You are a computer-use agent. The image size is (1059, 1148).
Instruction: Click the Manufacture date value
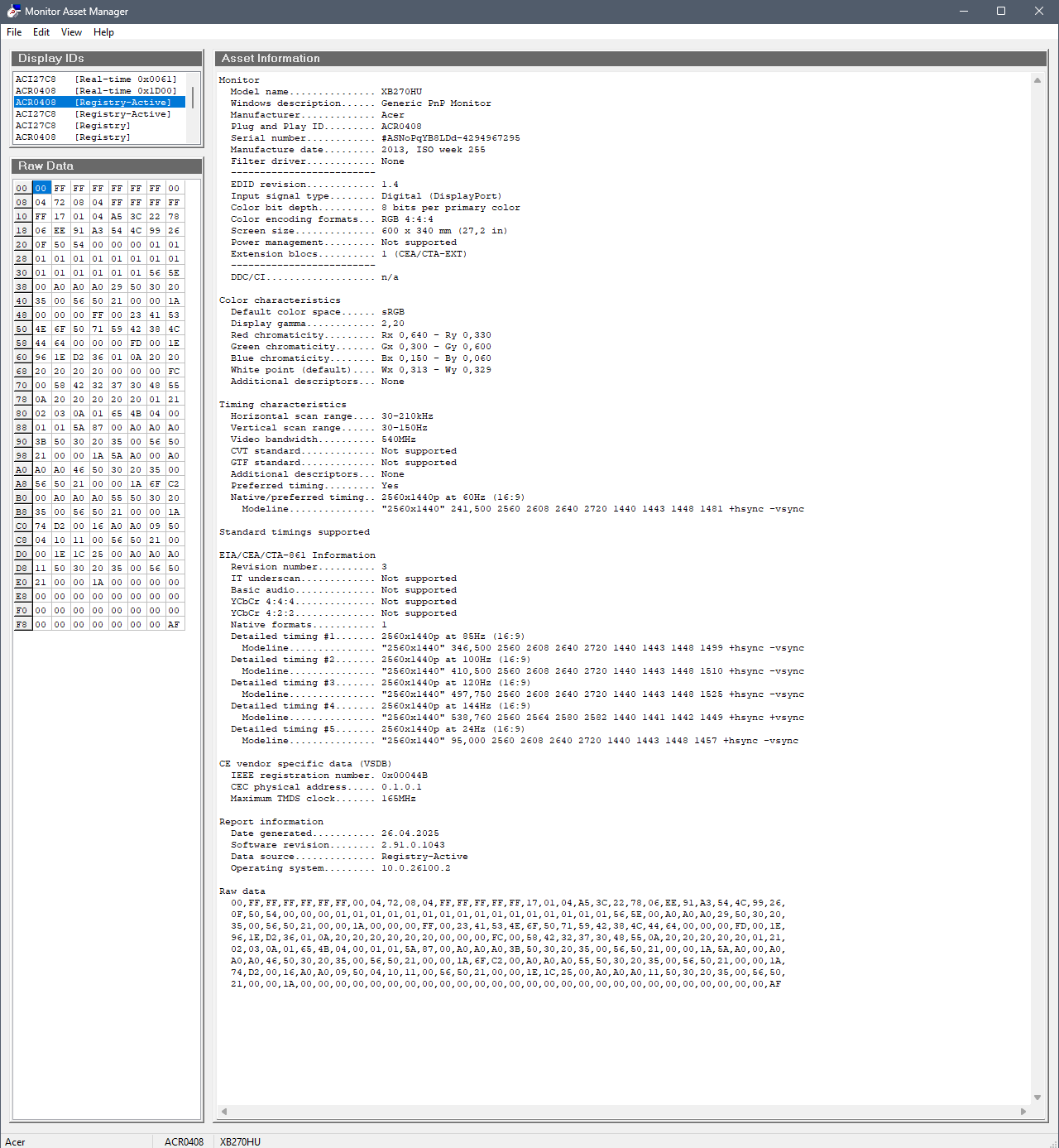click(x=434, y=150)
